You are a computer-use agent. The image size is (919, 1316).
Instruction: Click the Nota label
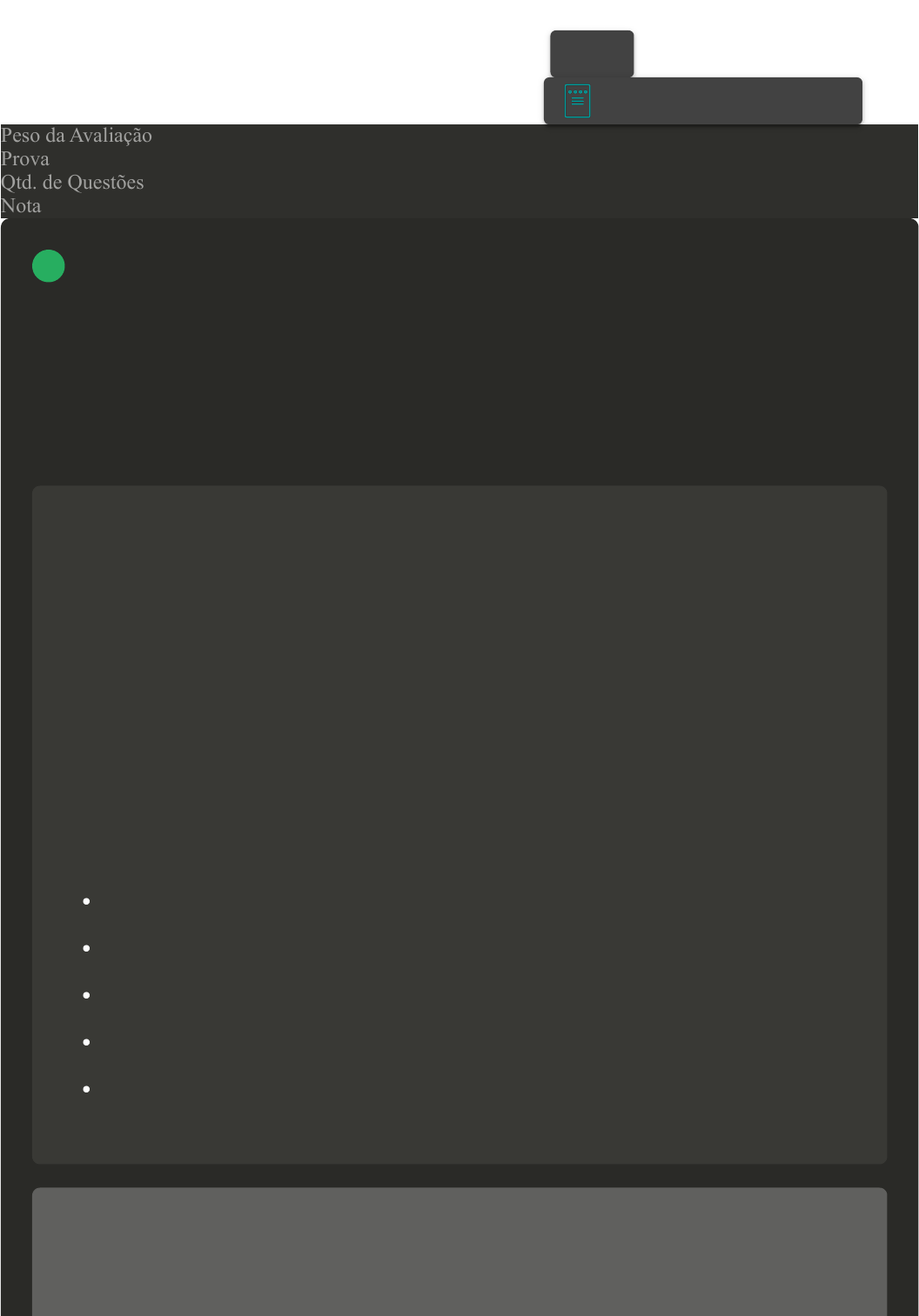tap(21, 206)
